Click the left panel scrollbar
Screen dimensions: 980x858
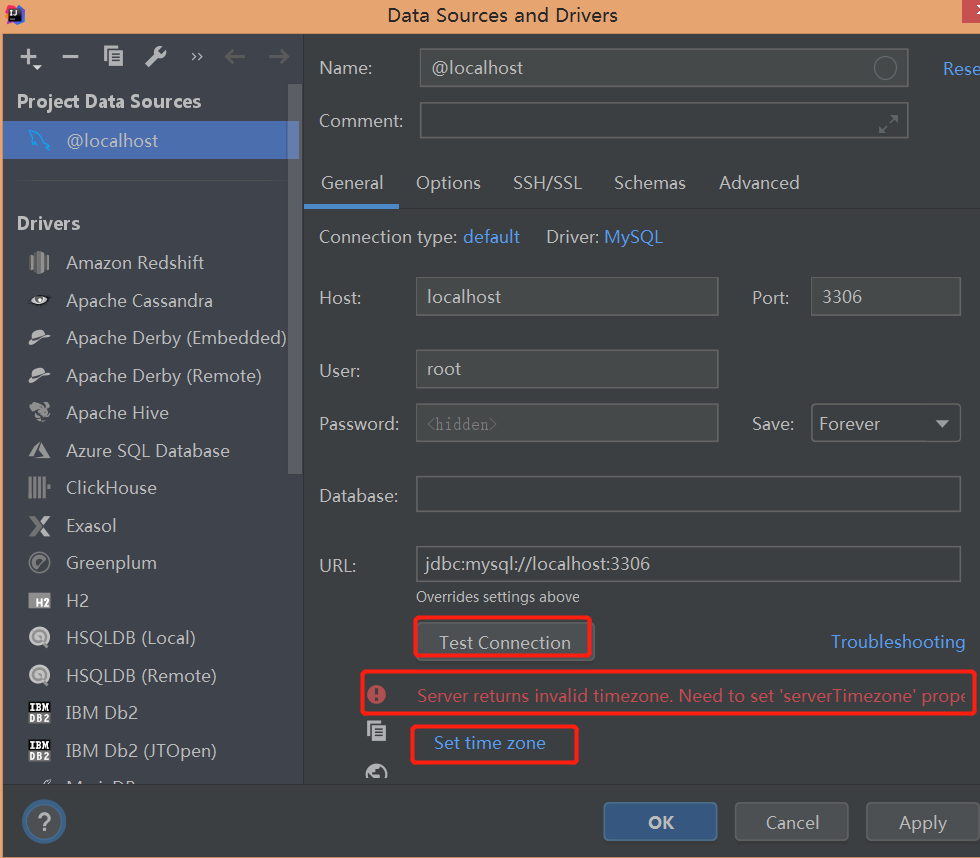[294, 279]
